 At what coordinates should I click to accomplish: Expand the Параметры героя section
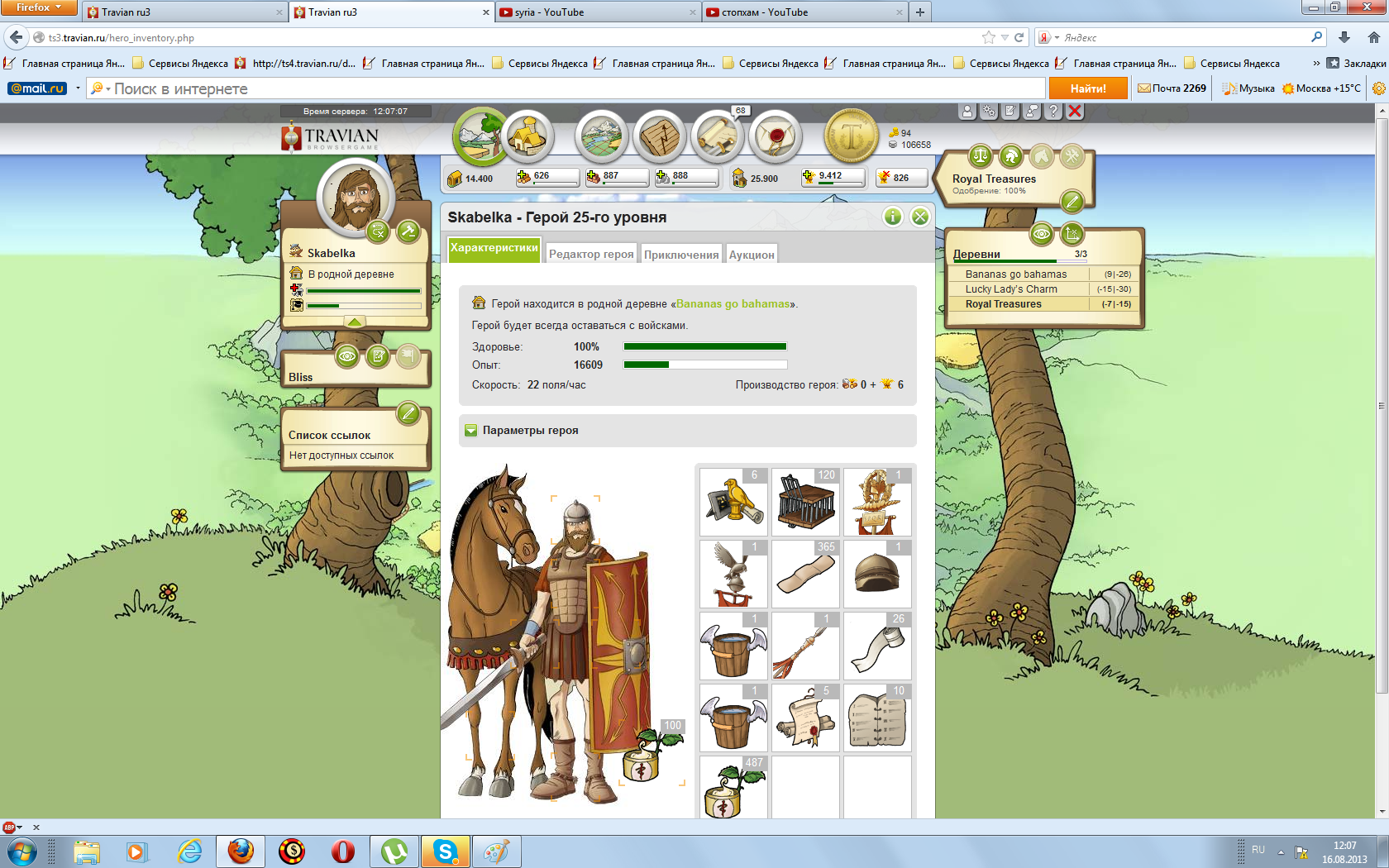pyautogui.click(x=471, y=431)
